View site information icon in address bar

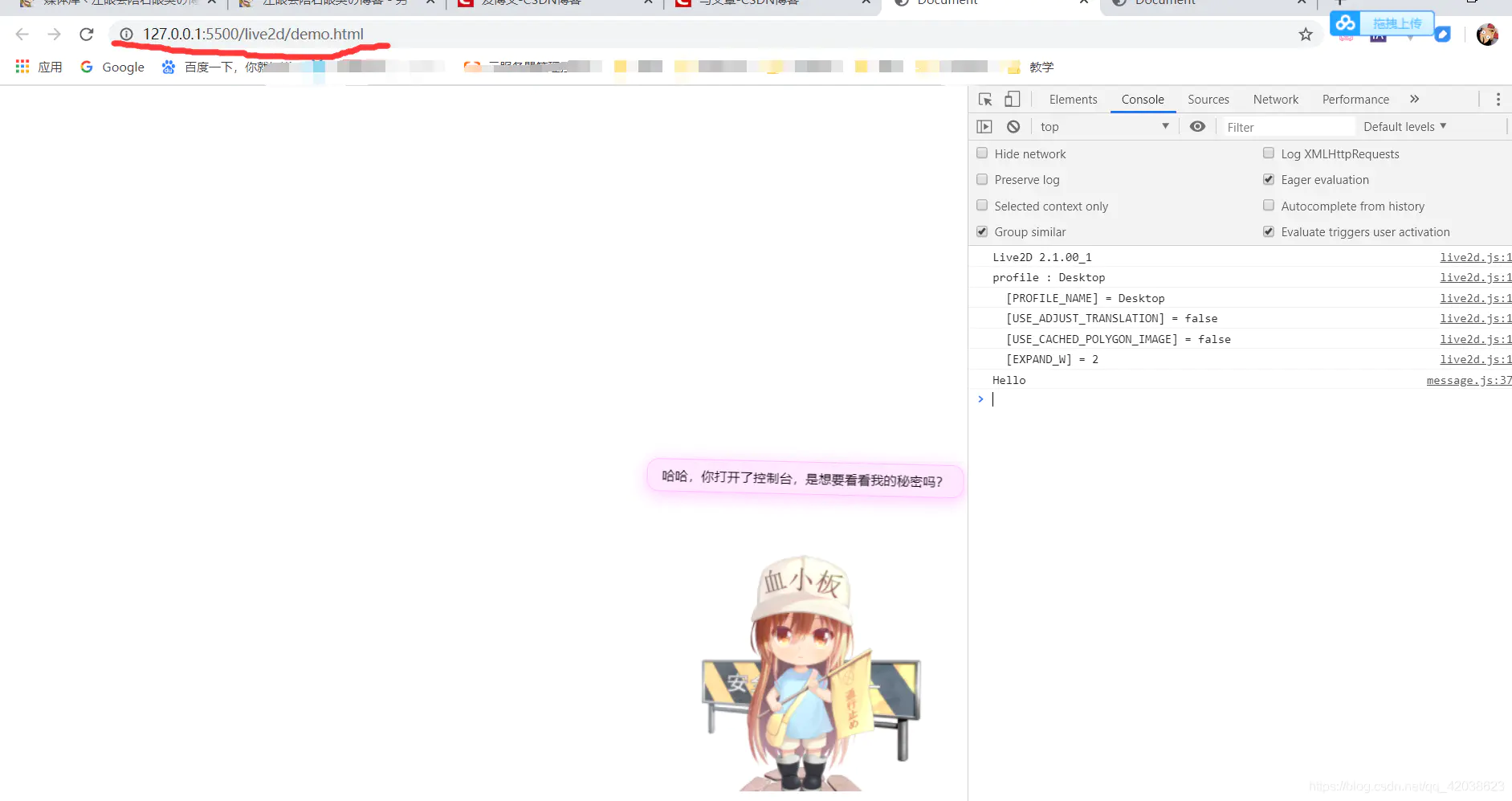126,35
